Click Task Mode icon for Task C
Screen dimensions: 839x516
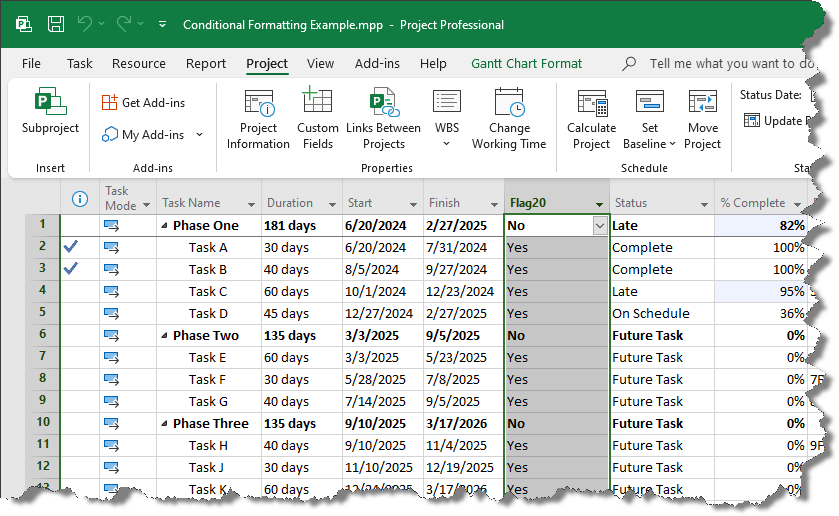coord(111,292)
